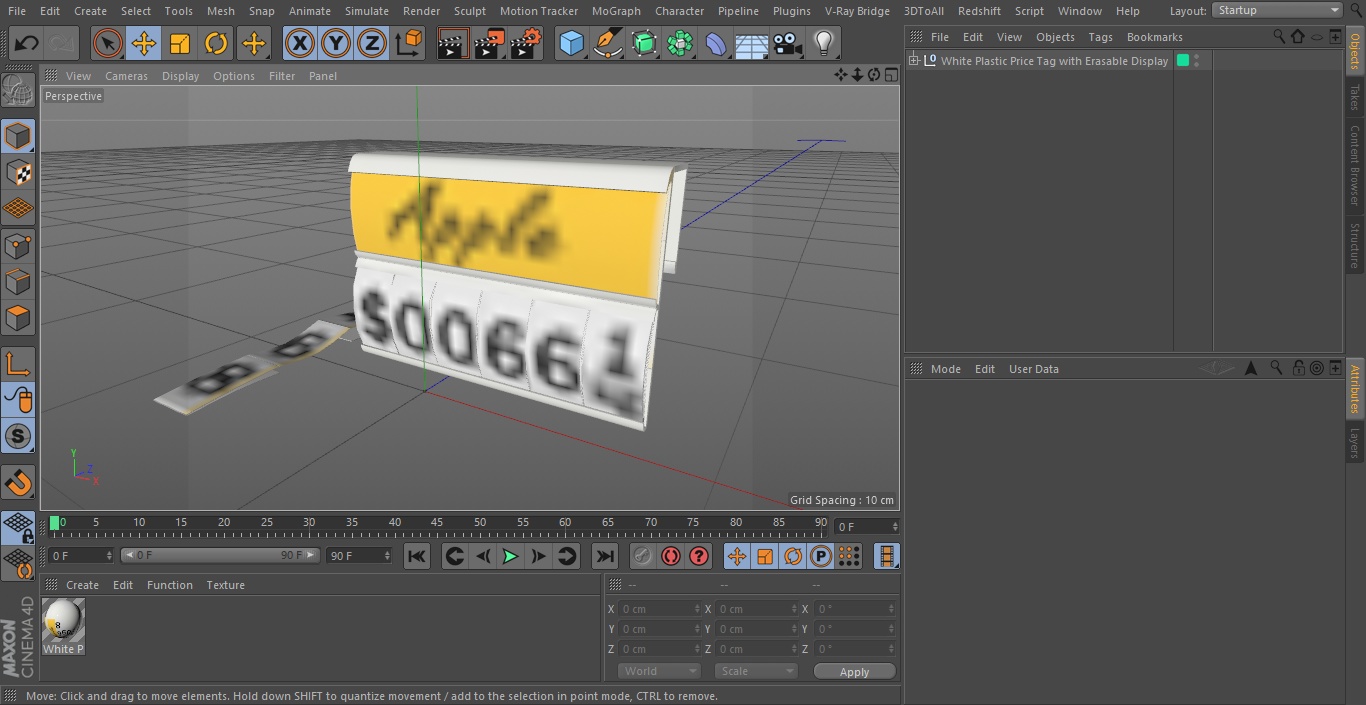1366x705 pixels.
Task: Click the viewport maximize toggle icon
Action: (x=890, y=75)
